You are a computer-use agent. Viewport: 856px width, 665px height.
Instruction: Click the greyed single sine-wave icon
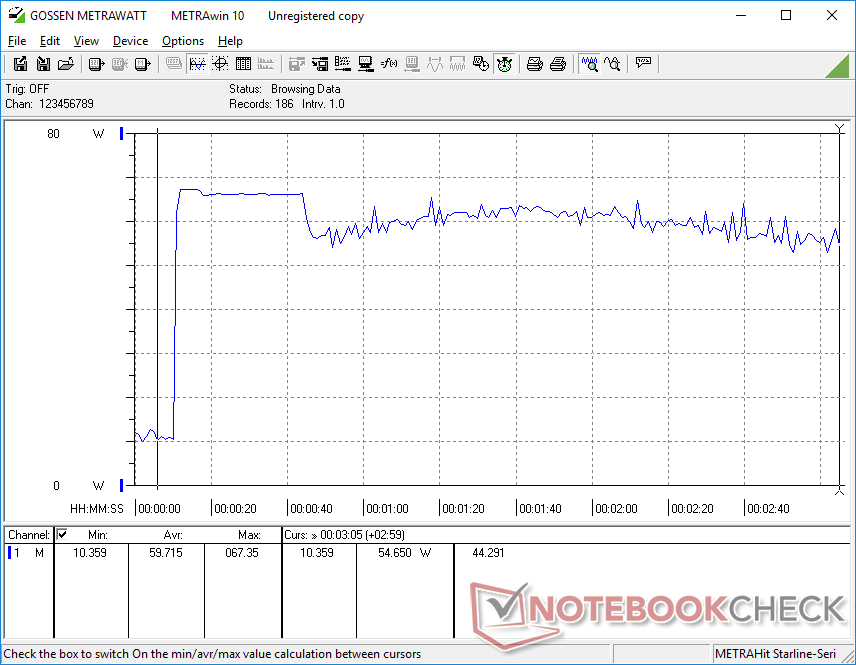click(x=435, y=64)
